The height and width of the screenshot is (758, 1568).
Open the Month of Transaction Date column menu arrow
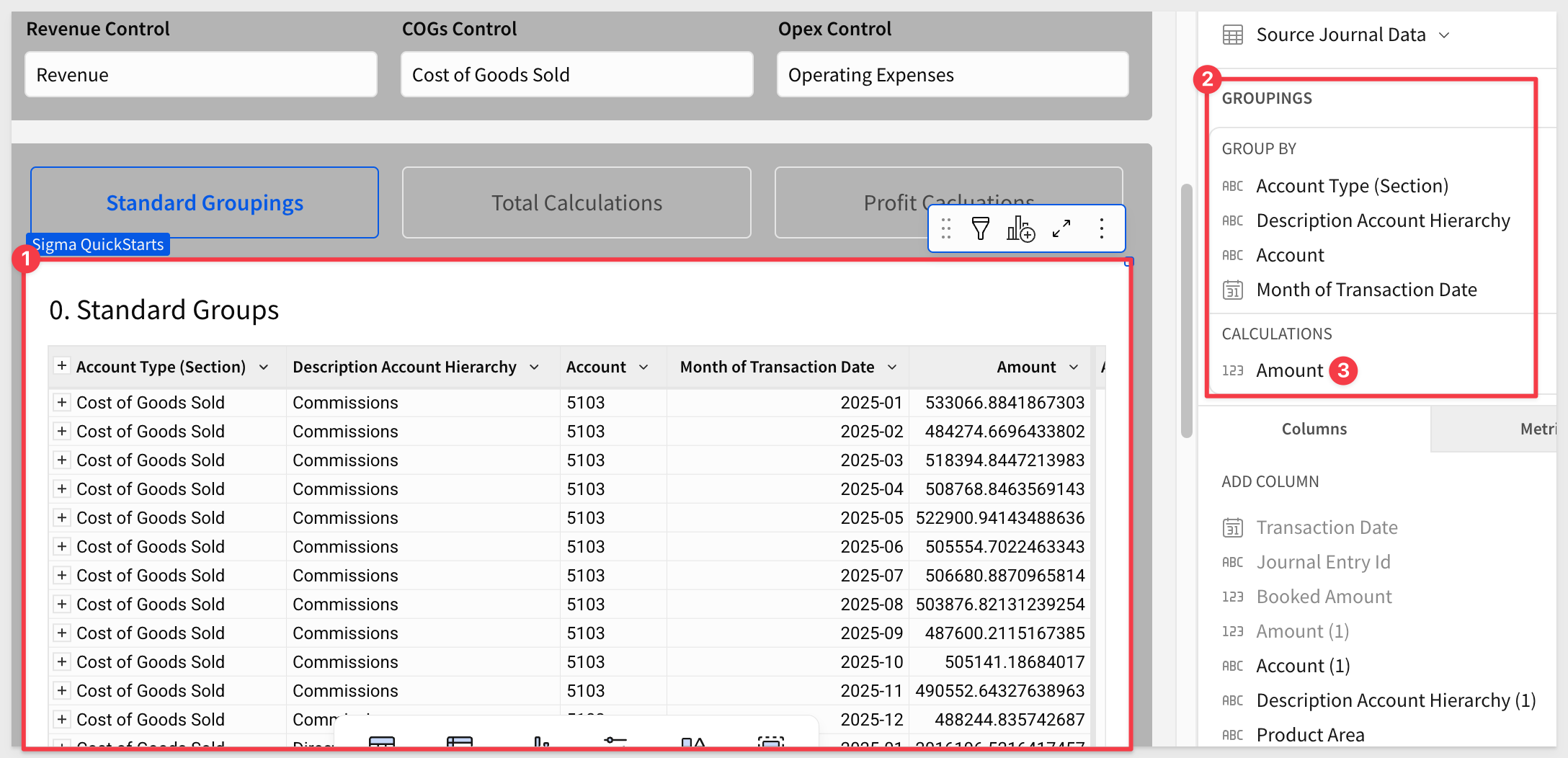[x=892, y=367]
